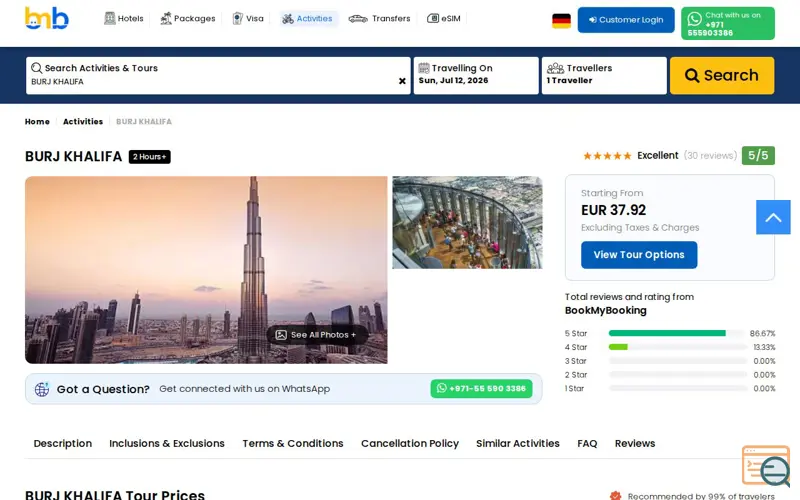Viewport: 800px width, 500px height.
Task: Open the Packages menu item
Action: coord(188,19)
